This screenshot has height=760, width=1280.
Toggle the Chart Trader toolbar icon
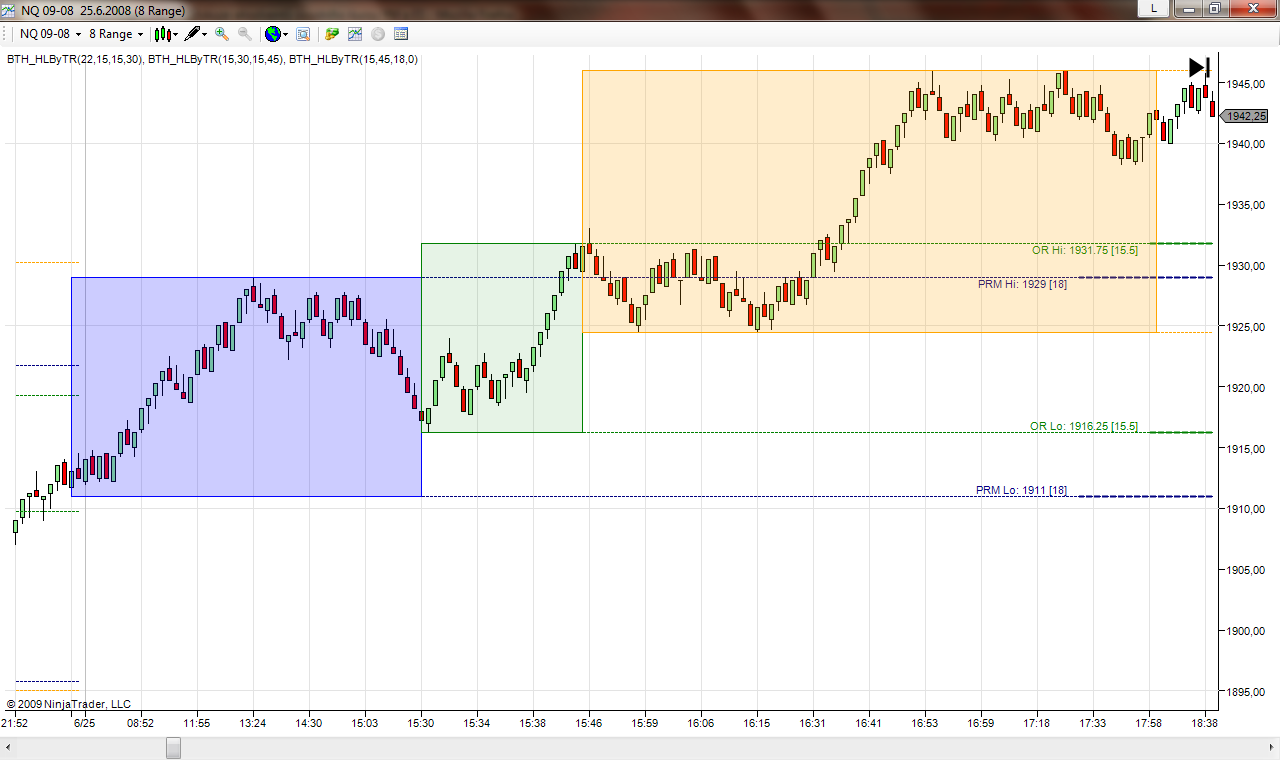pyautogui.click(x=332, y=34)
